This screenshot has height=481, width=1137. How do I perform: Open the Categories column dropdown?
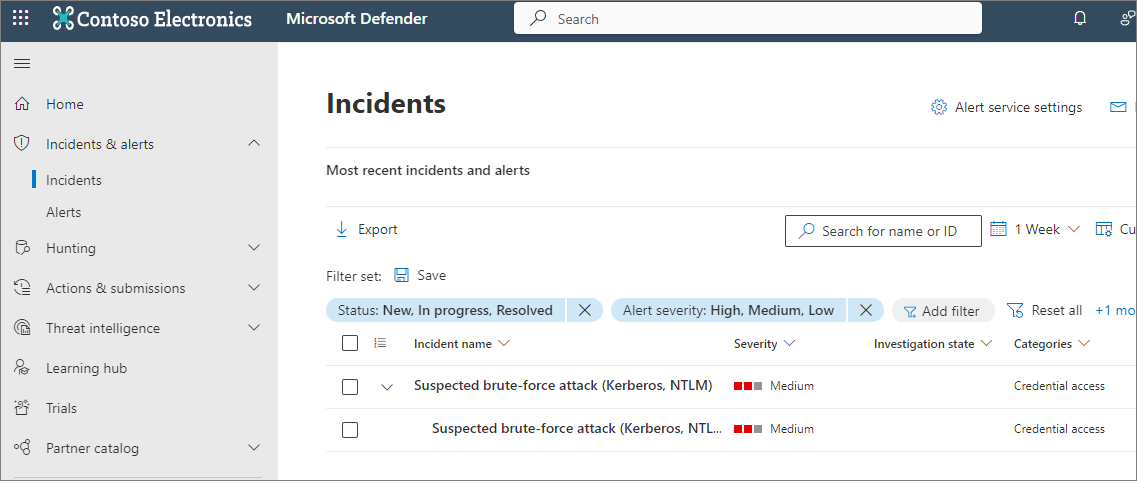1051,343
